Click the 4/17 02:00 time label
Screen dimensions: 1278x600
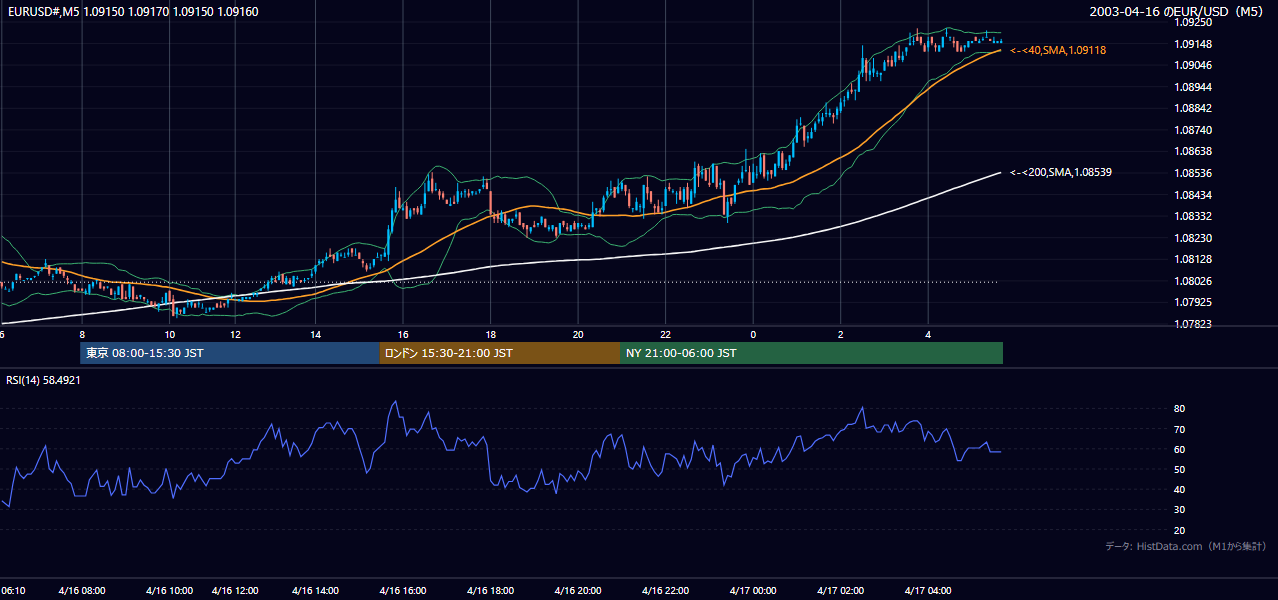(x=840, y=590)
